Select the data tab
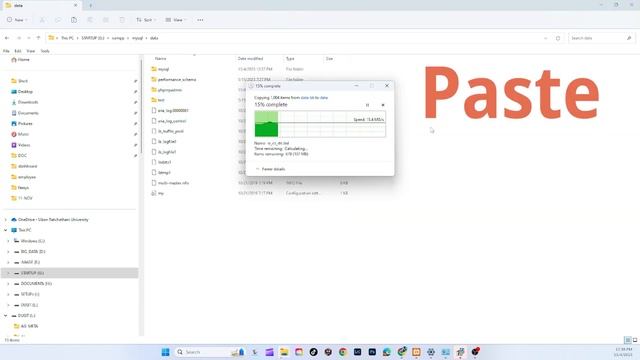 click(41, 5)
